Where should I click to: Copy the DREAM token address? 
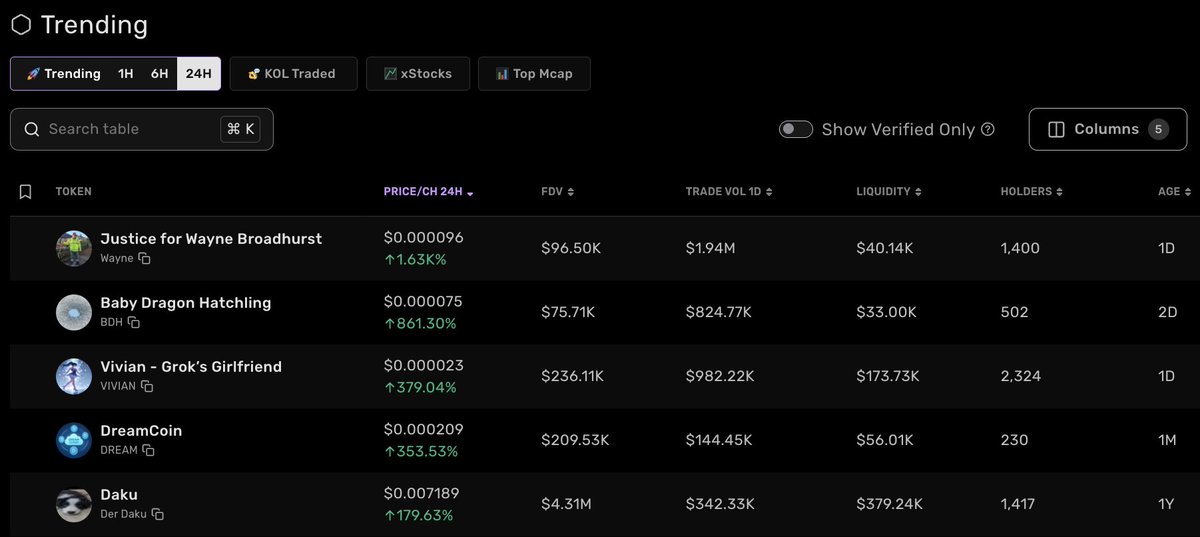point(148,451)
